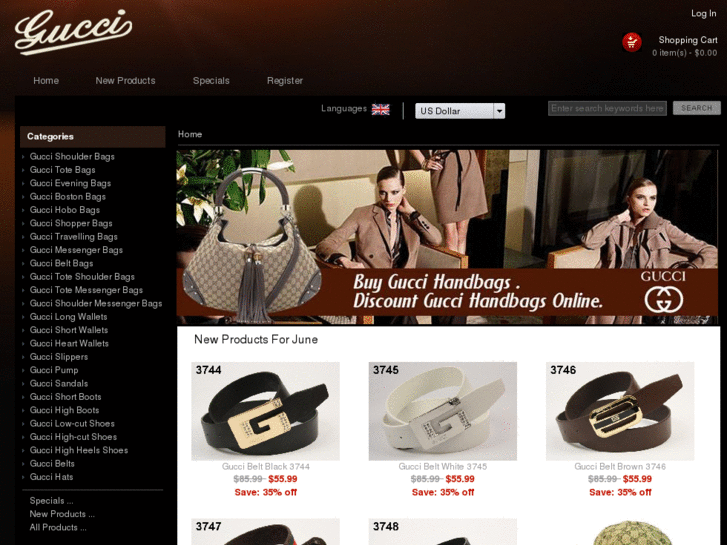Open Gucci Belt Brown 3746 product link
This screenshot has height=545, width=727.
pyautogui.click(x=620, y=467)
